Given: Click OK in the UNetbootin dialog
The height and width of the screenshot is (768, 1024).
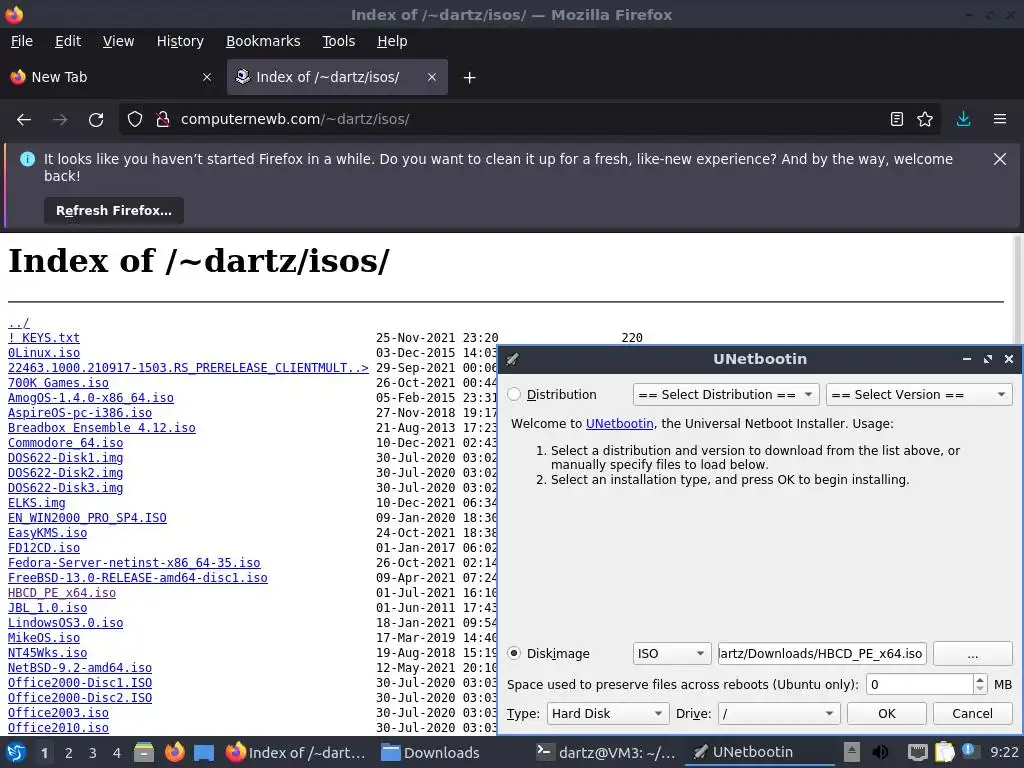Looking at the screenshot, I should [886, 714].
